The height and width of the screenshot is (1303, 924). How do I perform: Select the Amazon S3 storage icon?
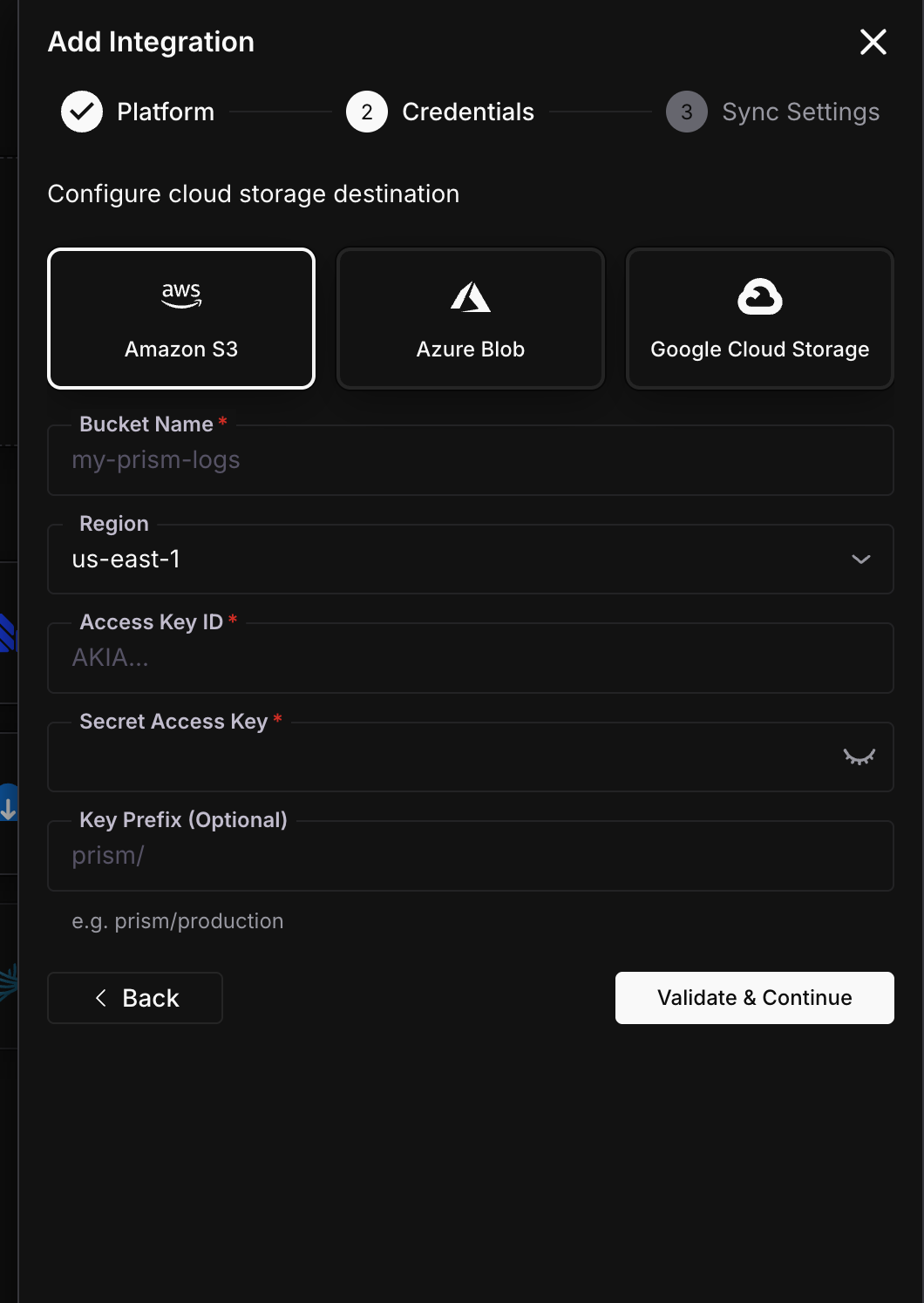(180, 295)
